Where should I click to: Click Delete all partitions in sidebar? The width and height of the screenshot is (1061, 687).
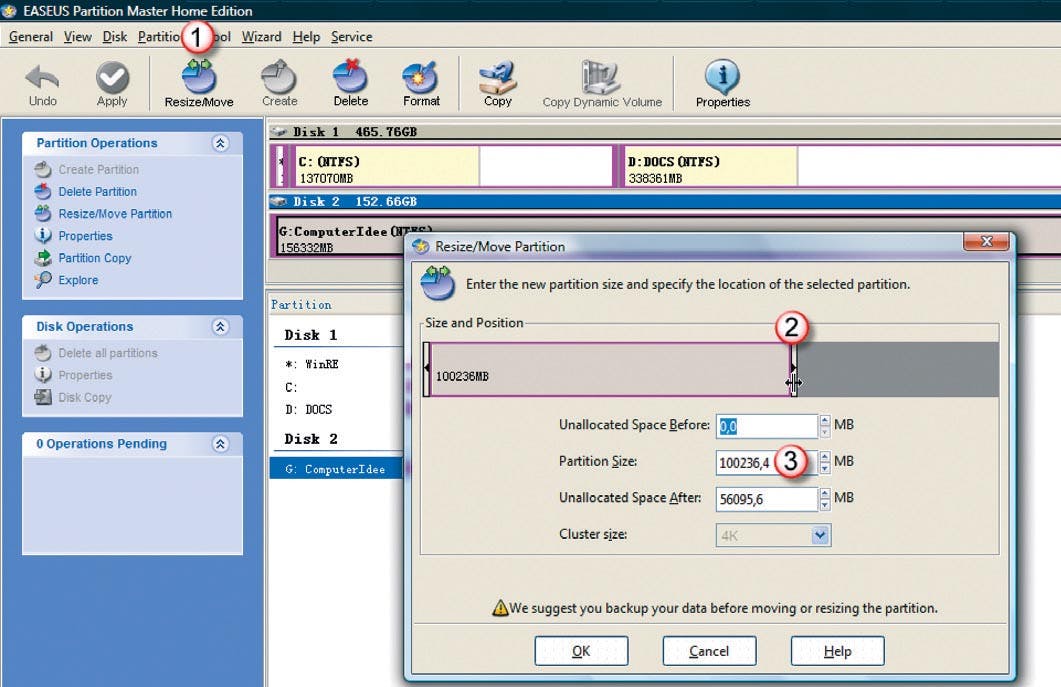108,353
